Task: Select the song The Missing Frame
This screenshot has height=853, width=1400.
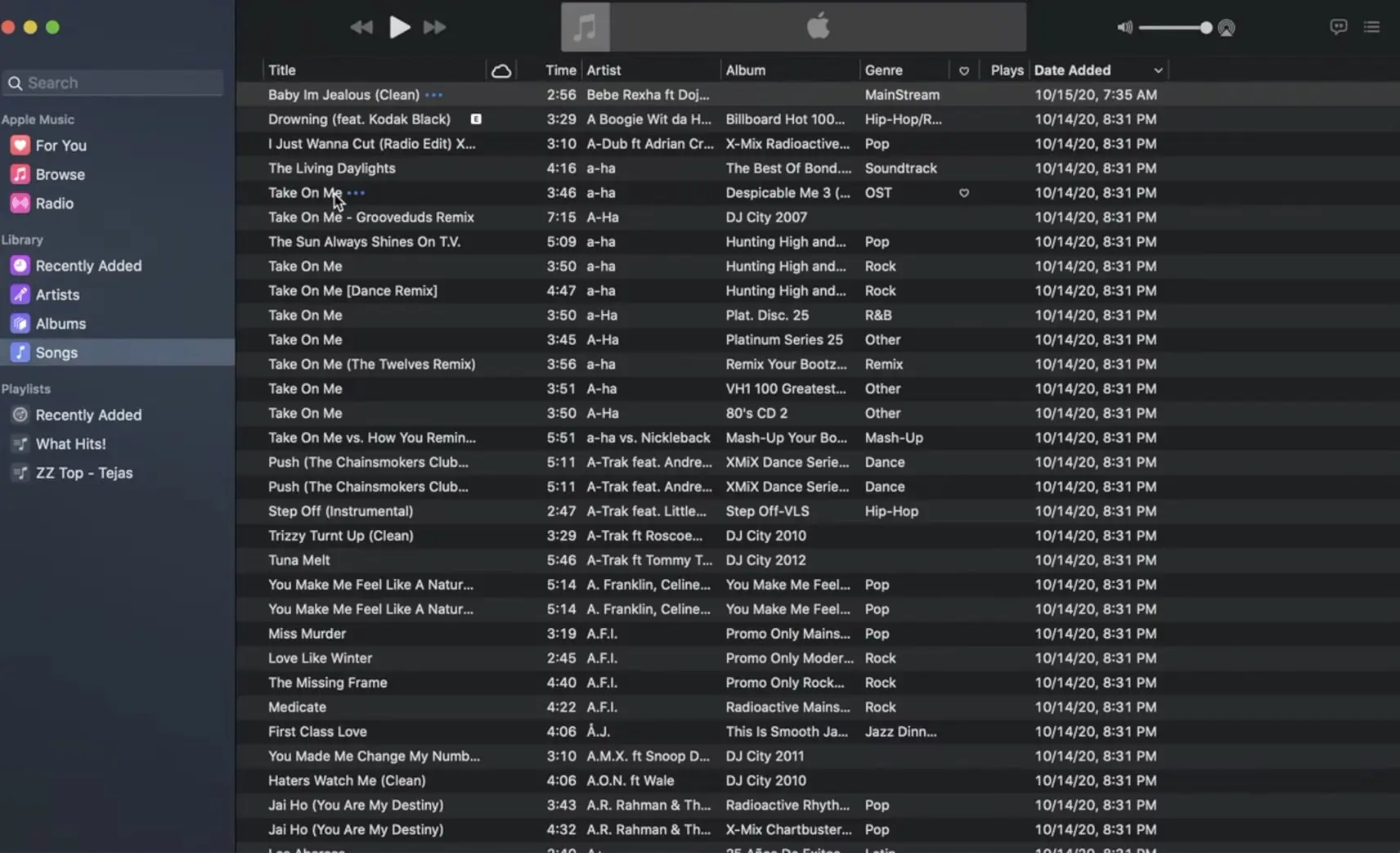Action: coord(328,683)
